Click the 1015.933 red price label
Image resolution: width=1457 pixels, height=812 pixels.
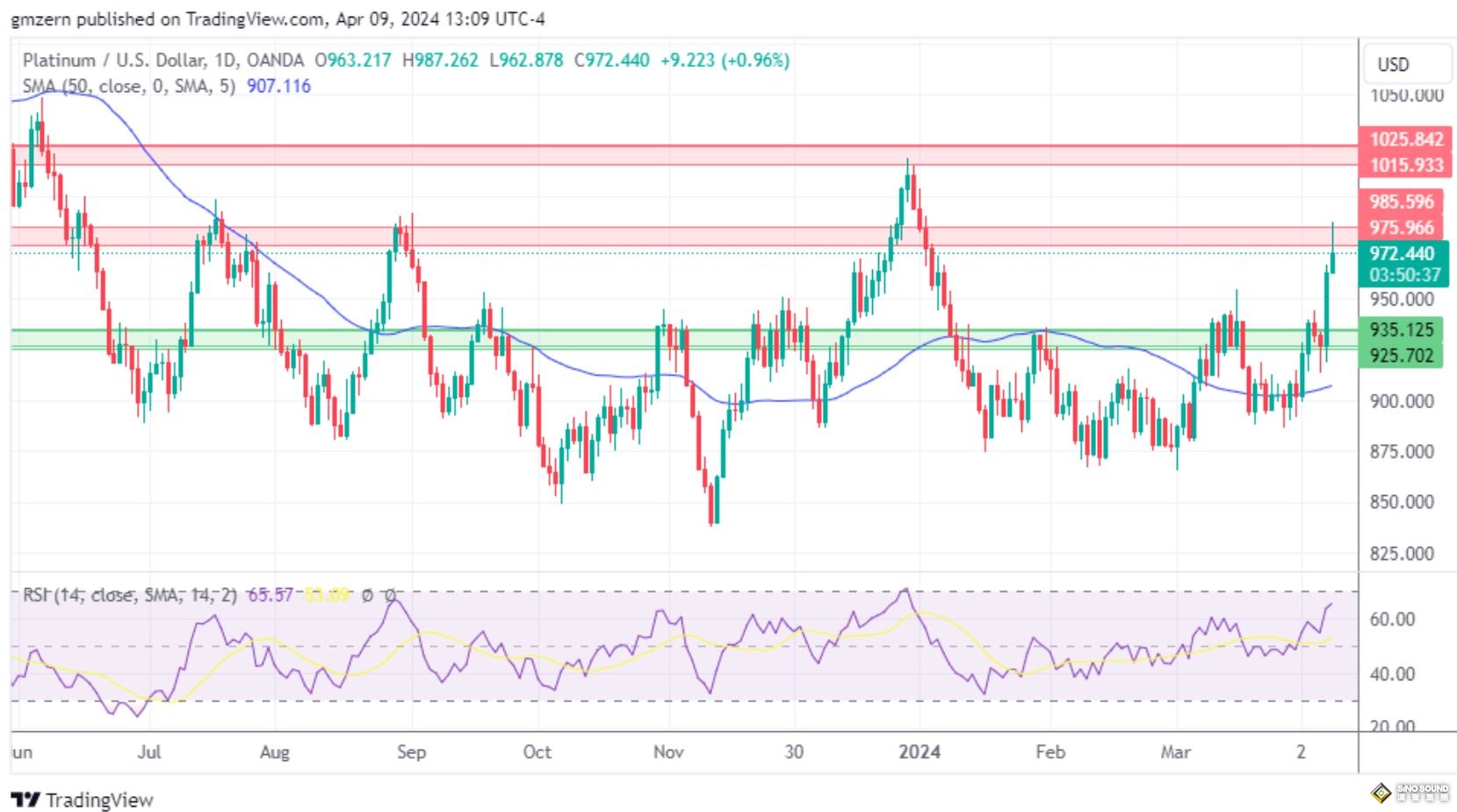[1405, 165]
